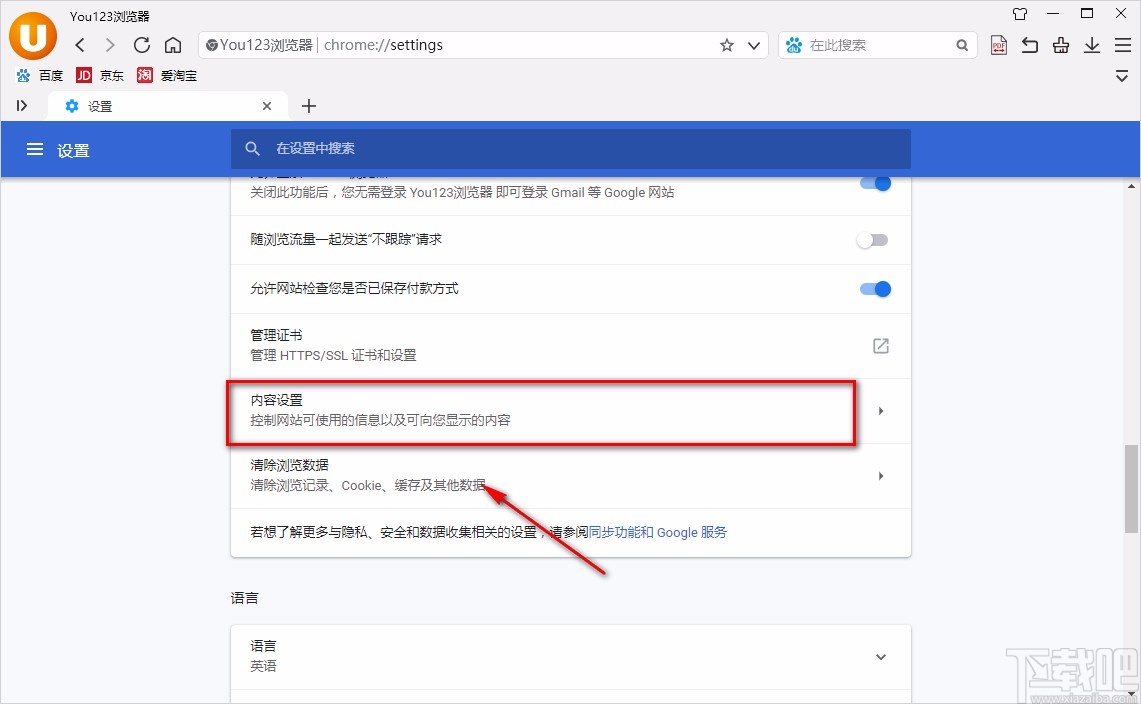Open the skin shirt icon

click(1020, 14)
